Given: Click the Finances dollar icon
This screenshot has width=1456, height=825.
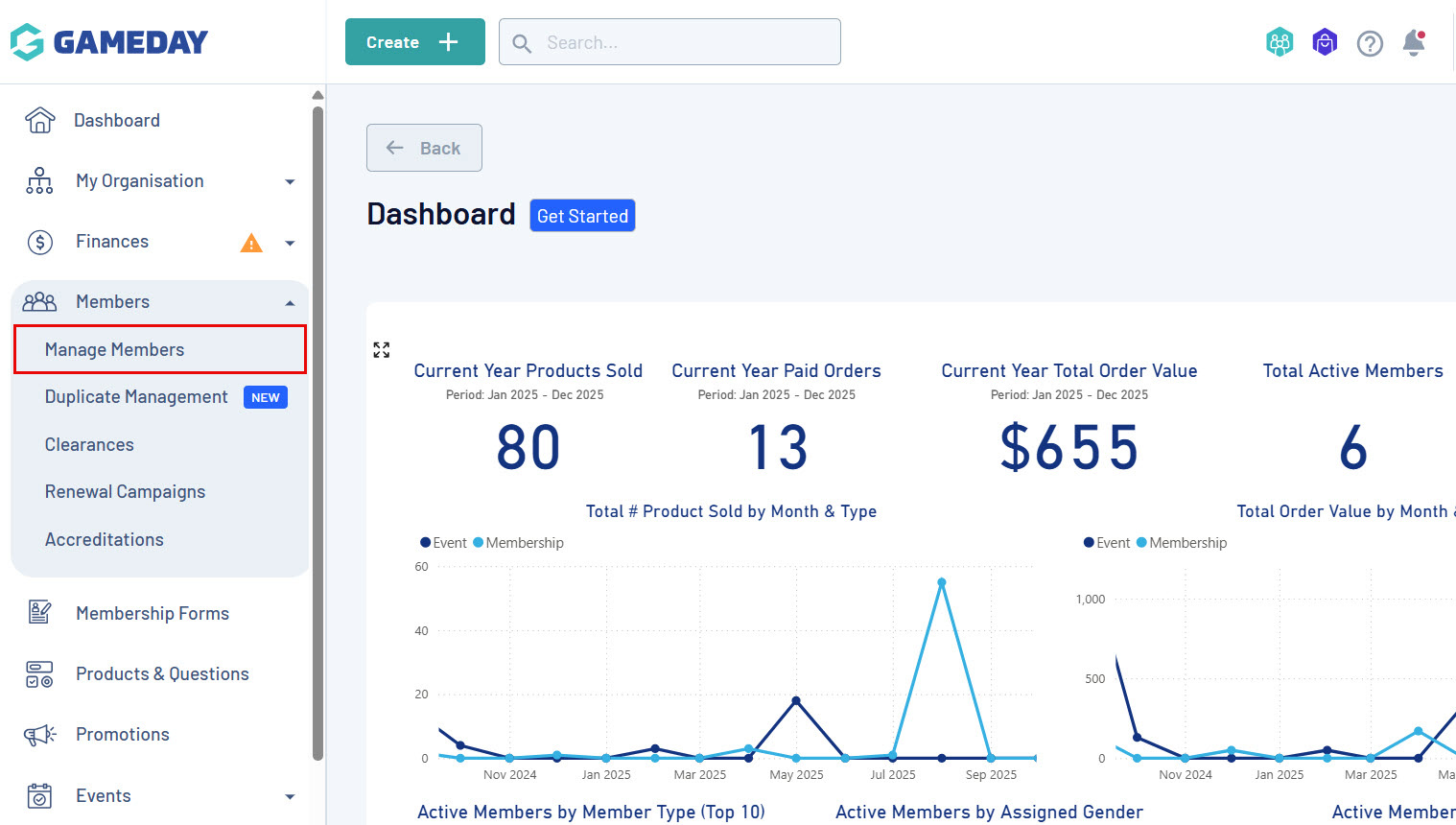Looking at the screenshot, I should pyautogui.click(x=39, y=242).
